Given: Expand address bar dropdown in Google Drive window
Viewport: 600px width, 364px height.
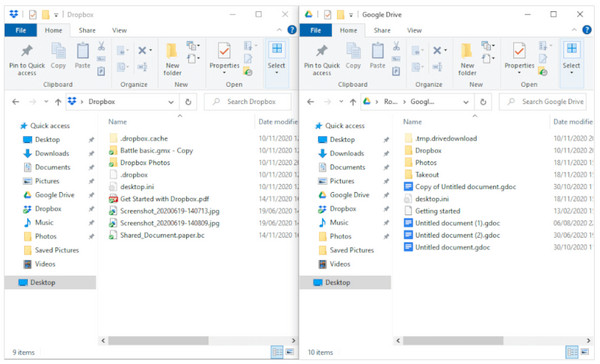Looking at the screenshot, I should pyautogui.click(x=466, y=102).
